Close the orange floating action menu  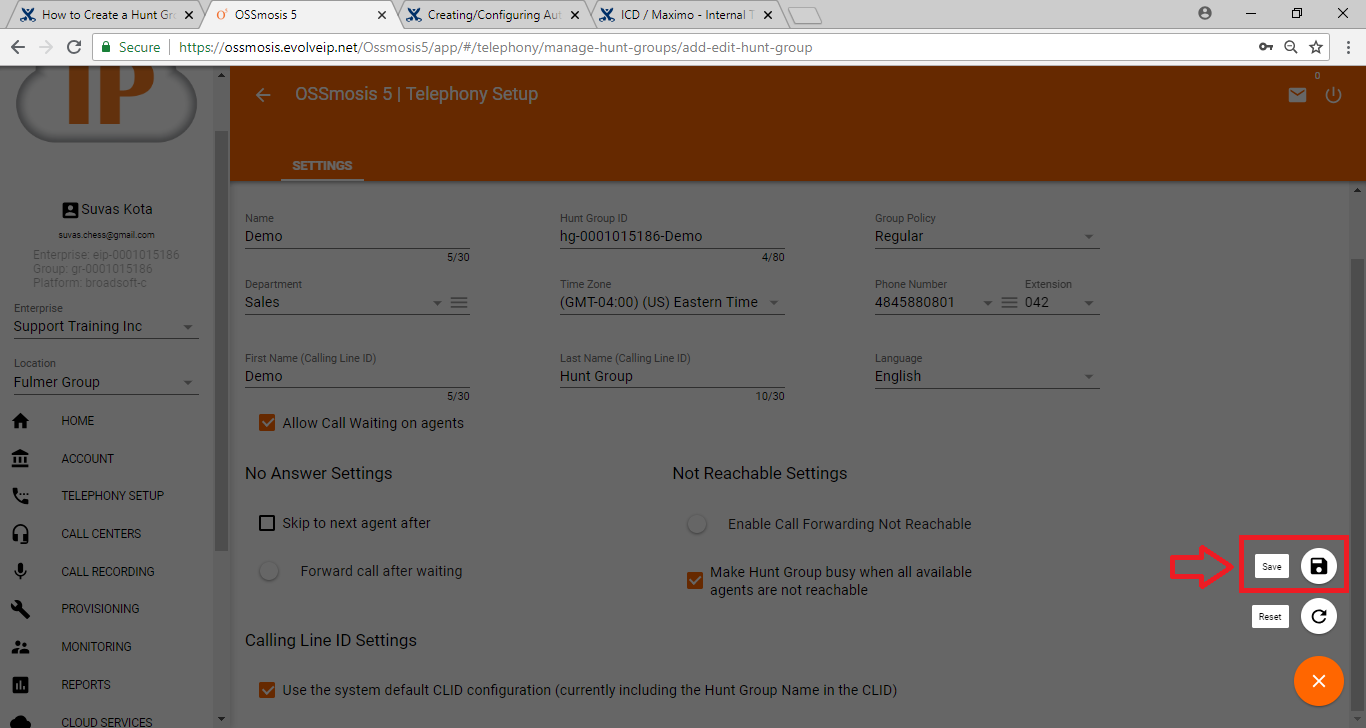[1318, 681]
